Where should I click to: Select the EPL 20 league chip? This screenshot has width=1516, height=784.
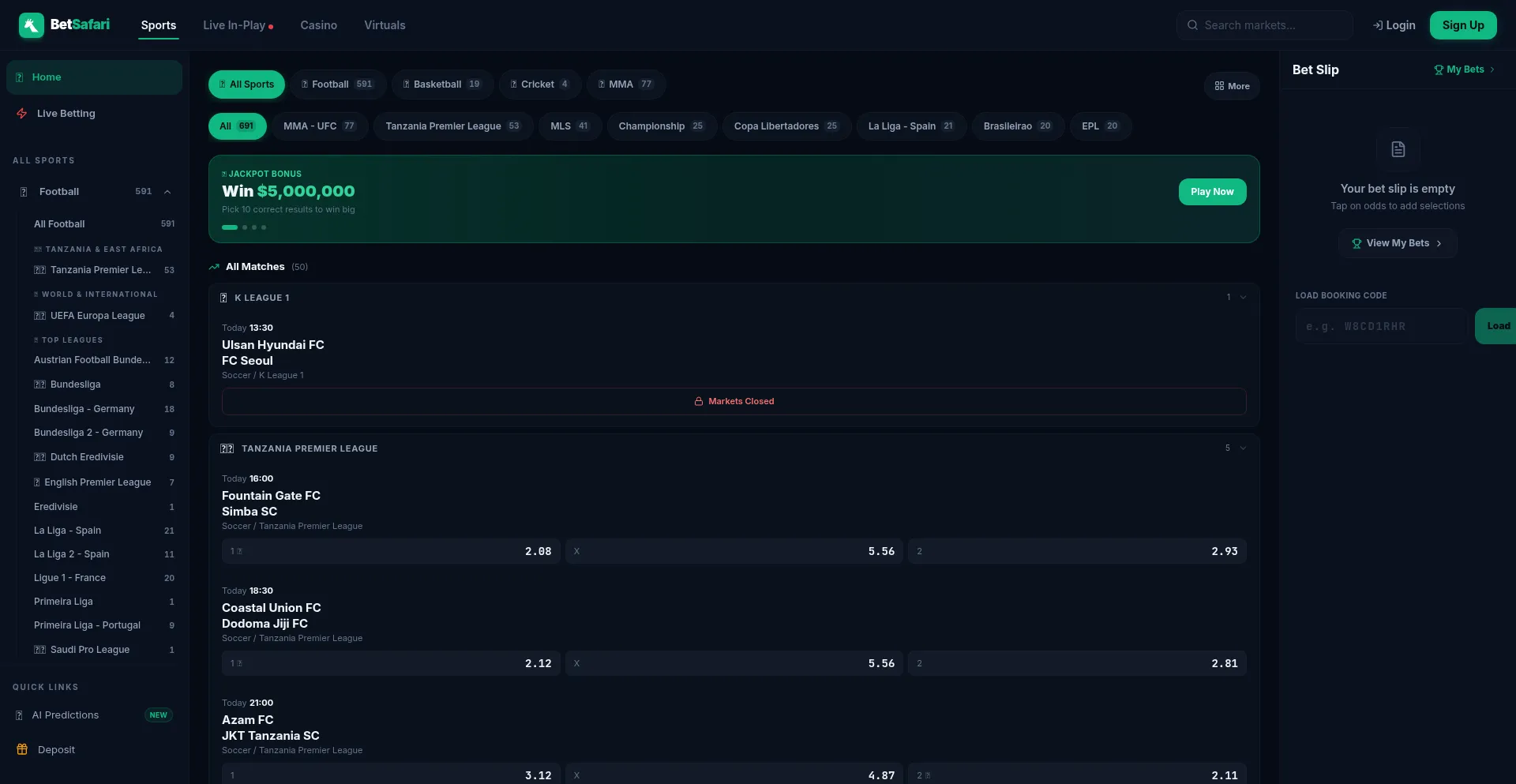(1101, 126)
